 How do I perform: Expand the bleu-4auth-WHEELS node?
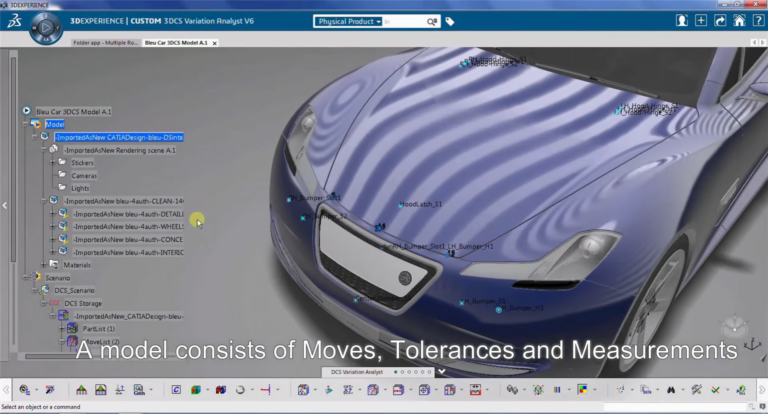(x=52, y=226)
